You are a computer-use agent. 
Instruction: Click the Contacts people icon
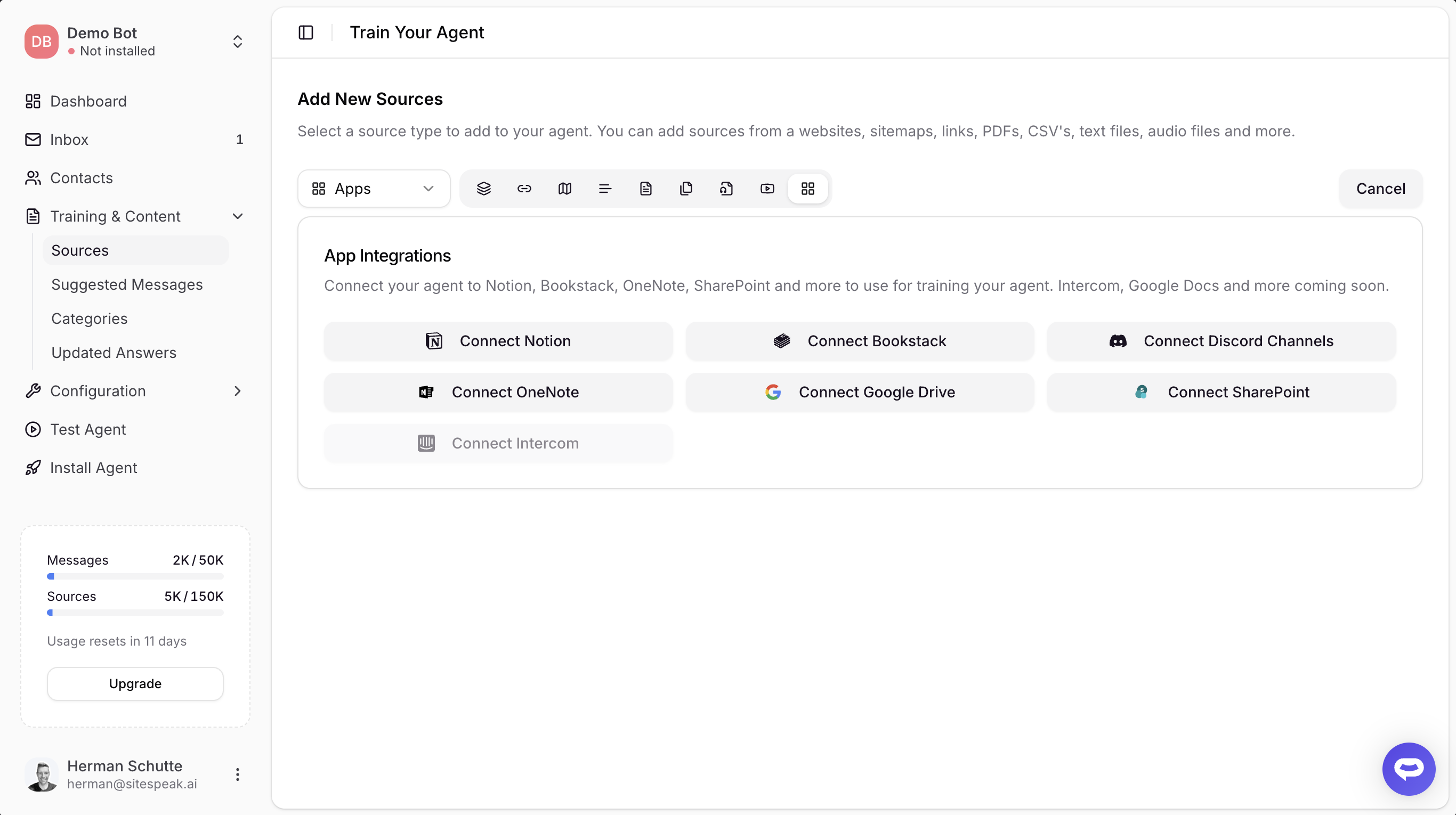coord(34,178)
